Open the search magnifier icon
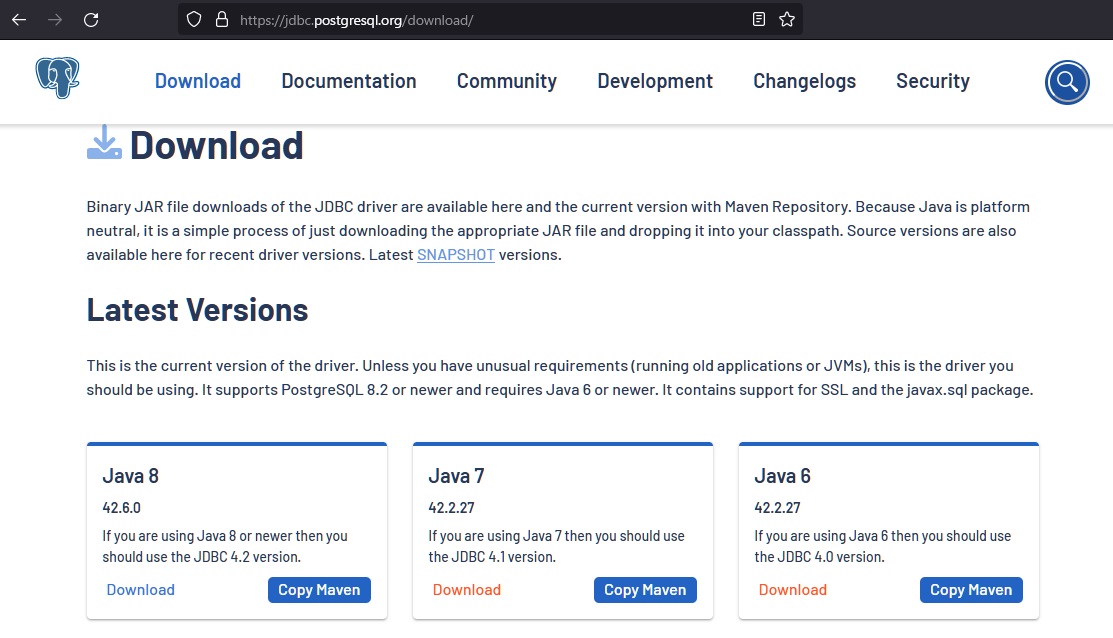 click(1066, 82)
